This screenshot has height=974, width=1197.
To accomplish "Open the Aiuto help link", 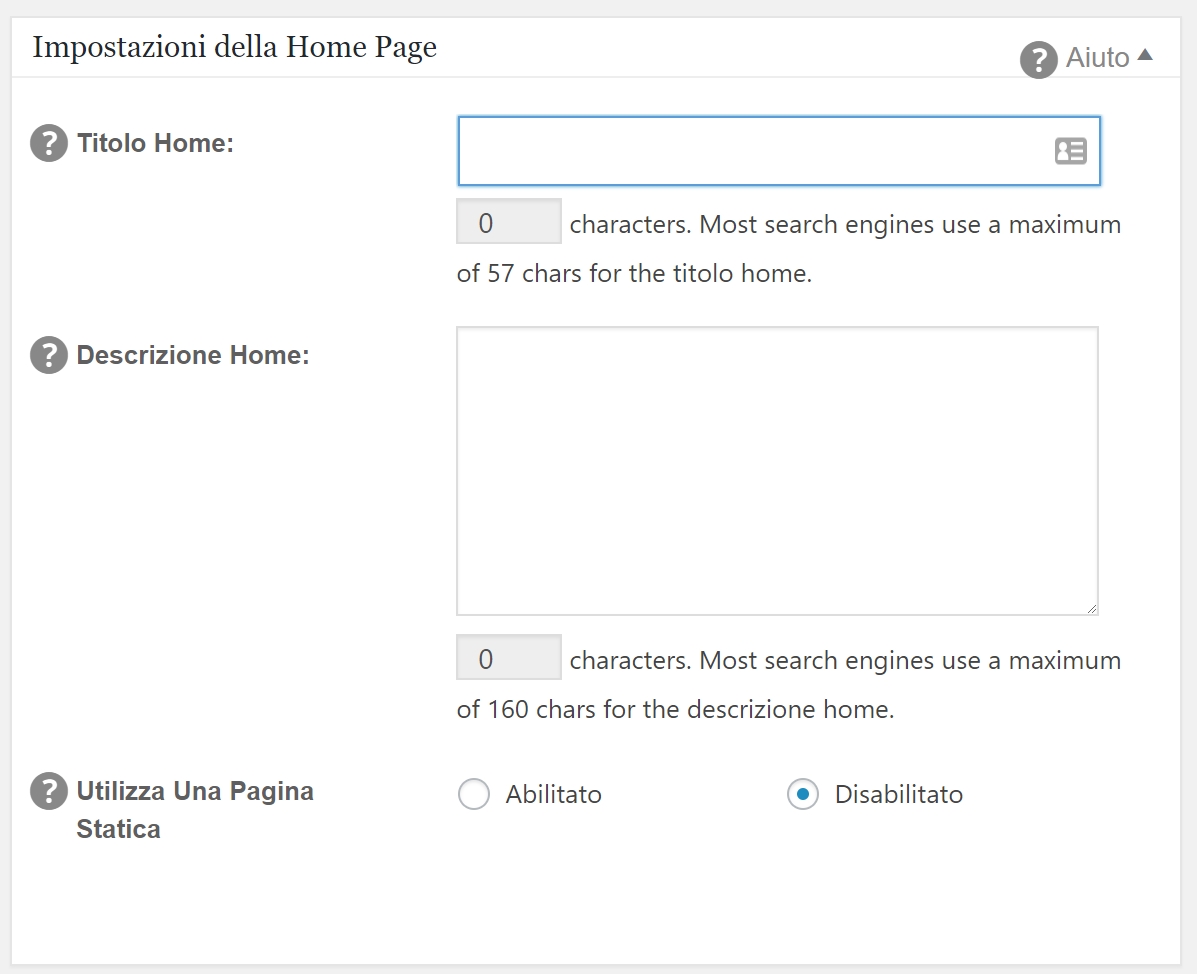I will pyautogui.click(x=1097, y=58).
